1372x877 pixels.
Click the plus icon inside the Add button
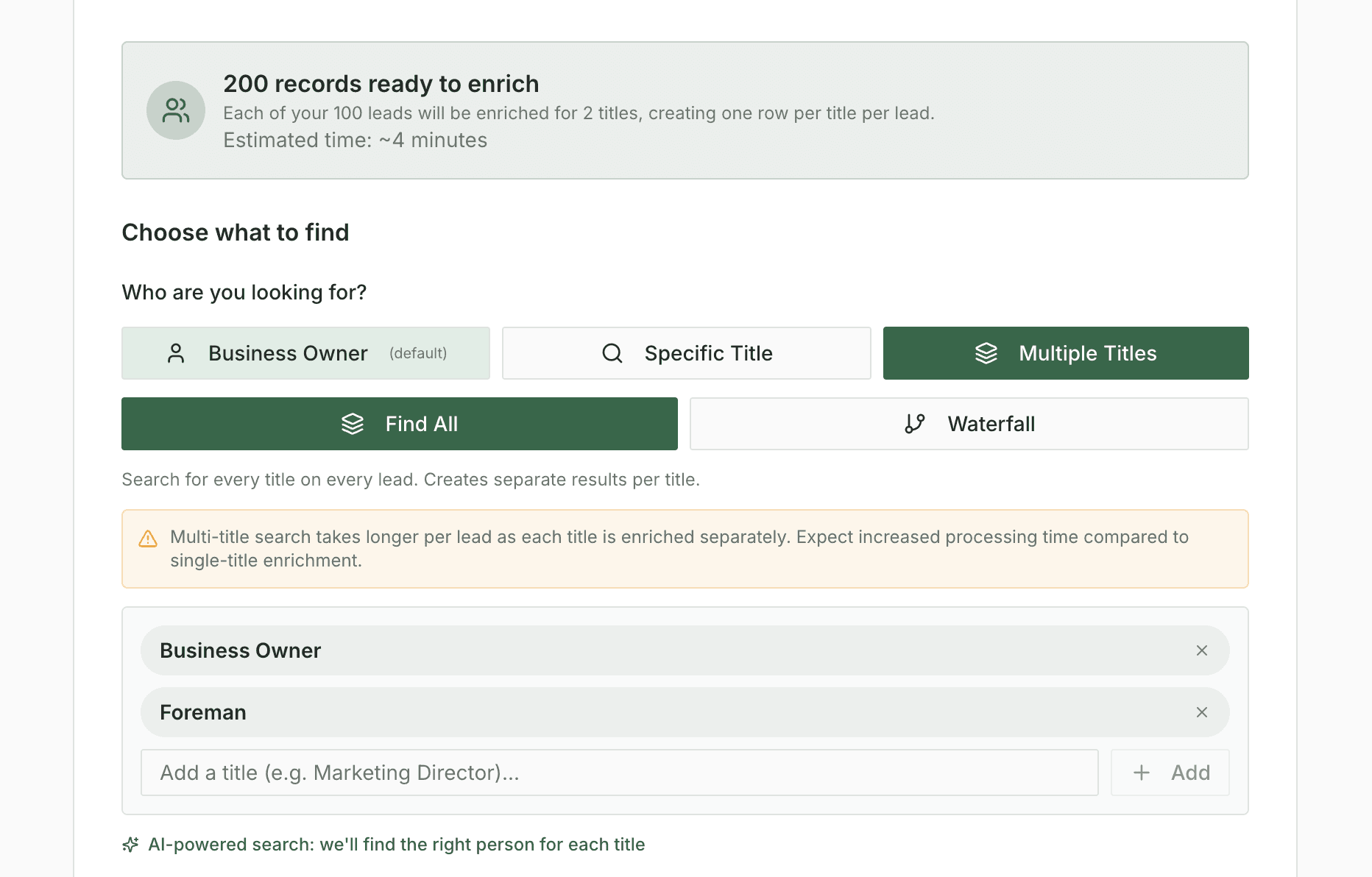(1142, 773)
